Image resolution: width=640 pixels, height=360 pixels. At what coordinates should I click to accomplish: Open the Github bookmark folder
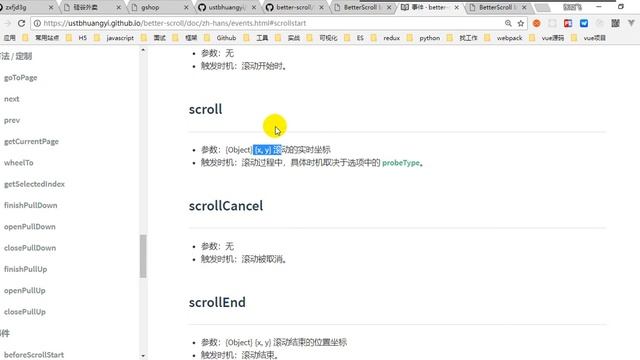[221, 38]
